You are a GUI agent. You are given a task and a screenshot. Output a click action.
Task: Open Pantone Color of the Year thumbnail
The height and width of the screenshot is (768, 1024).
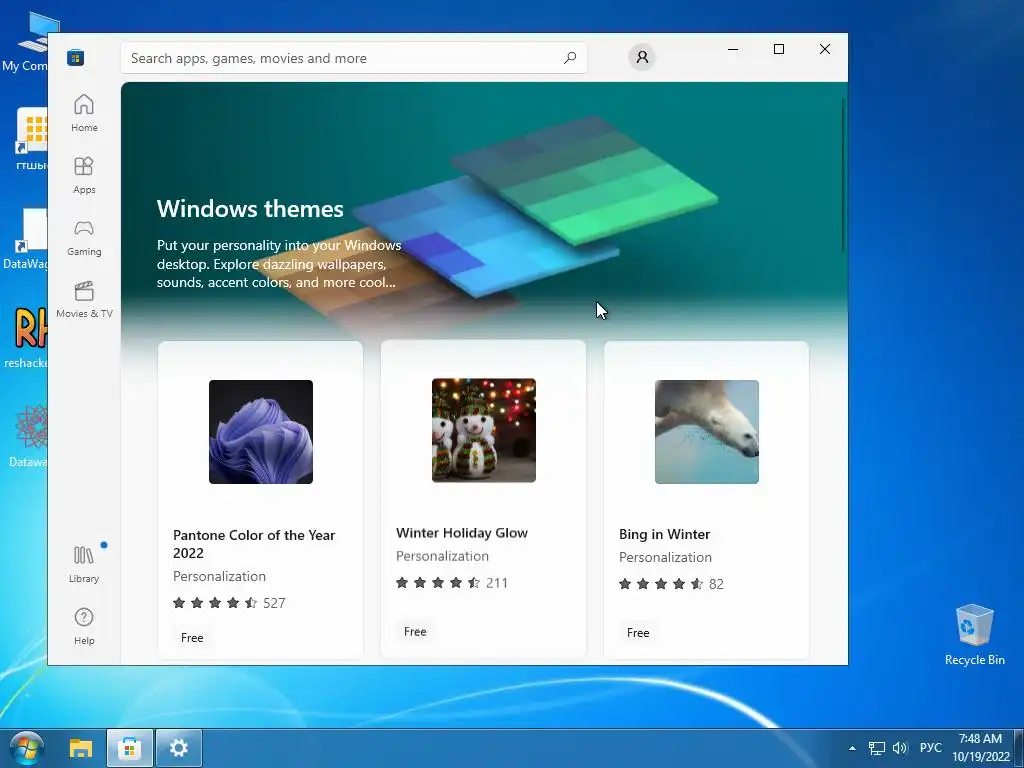[x=261, y=432]
